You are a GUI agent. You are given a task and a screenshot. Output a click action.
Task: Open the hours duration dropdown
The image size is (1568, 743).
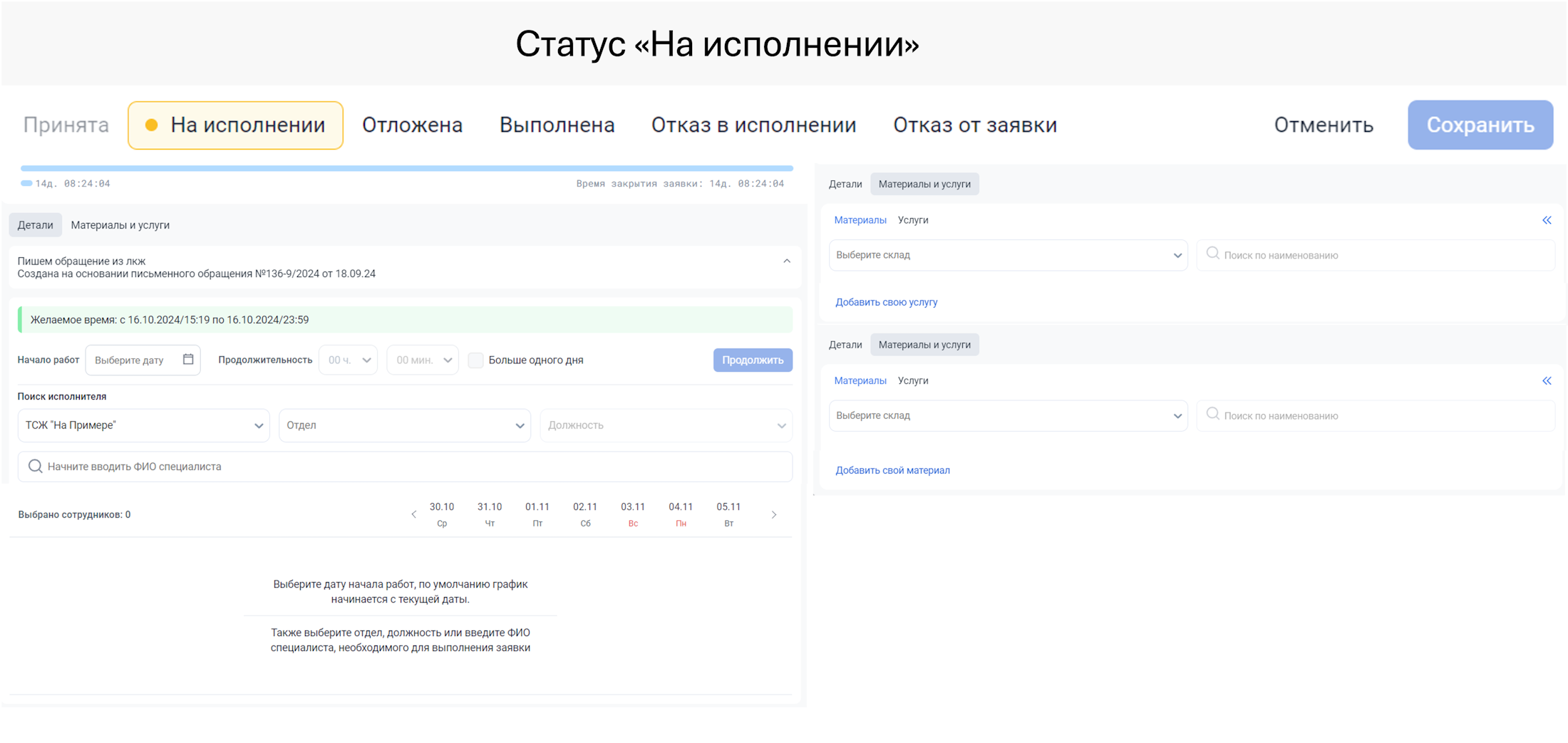[x=349, y=360]
